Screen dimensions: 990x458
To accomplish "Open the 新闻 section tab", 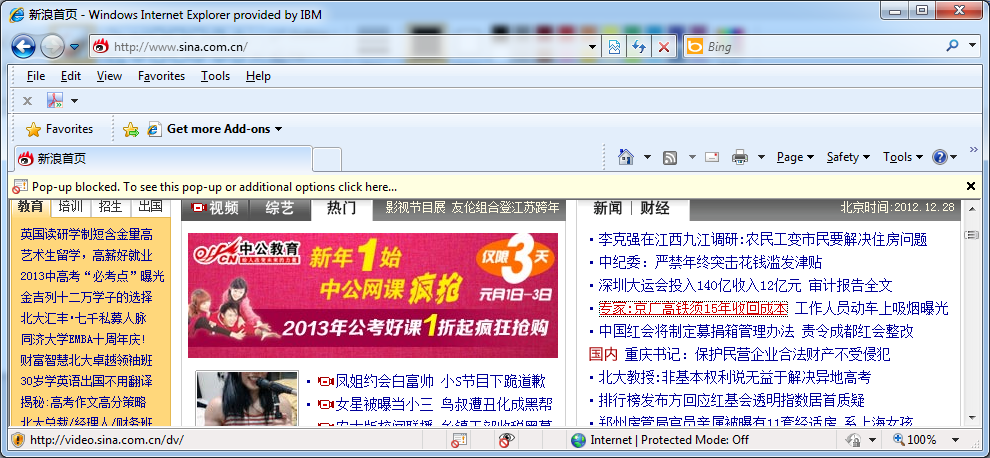I will coord(607,208).
